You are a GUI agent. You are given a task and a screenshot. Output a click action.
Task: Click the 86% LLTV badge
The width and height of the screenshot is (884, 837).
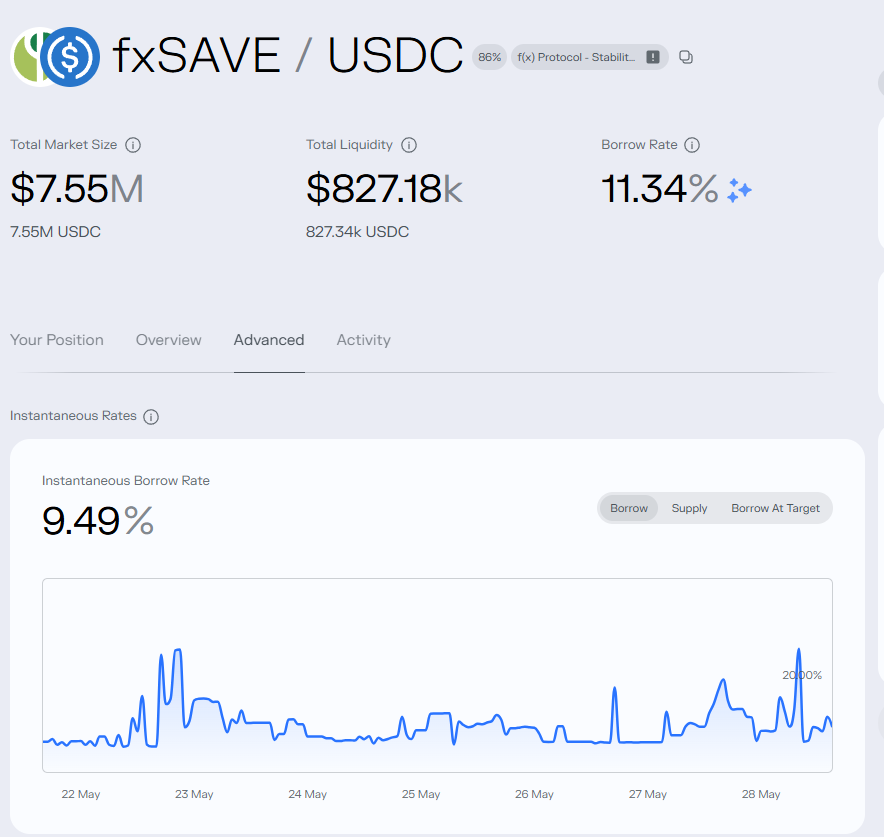tap(489, 57)
